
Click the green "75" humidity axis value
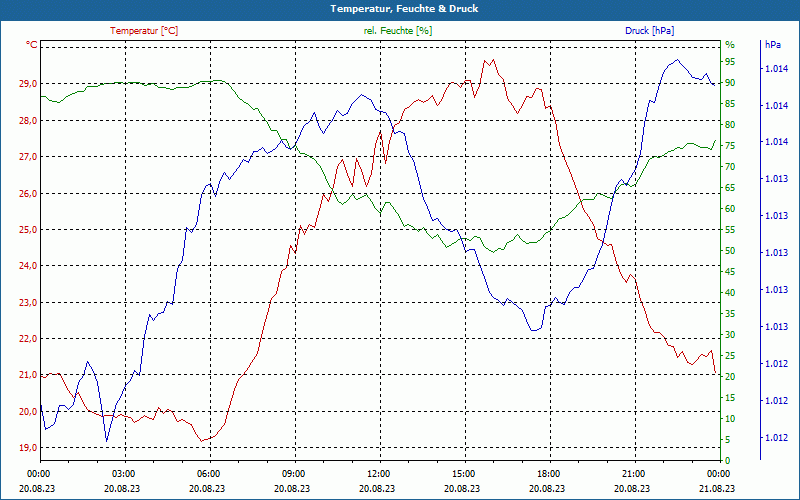click(x=730, y=146)
